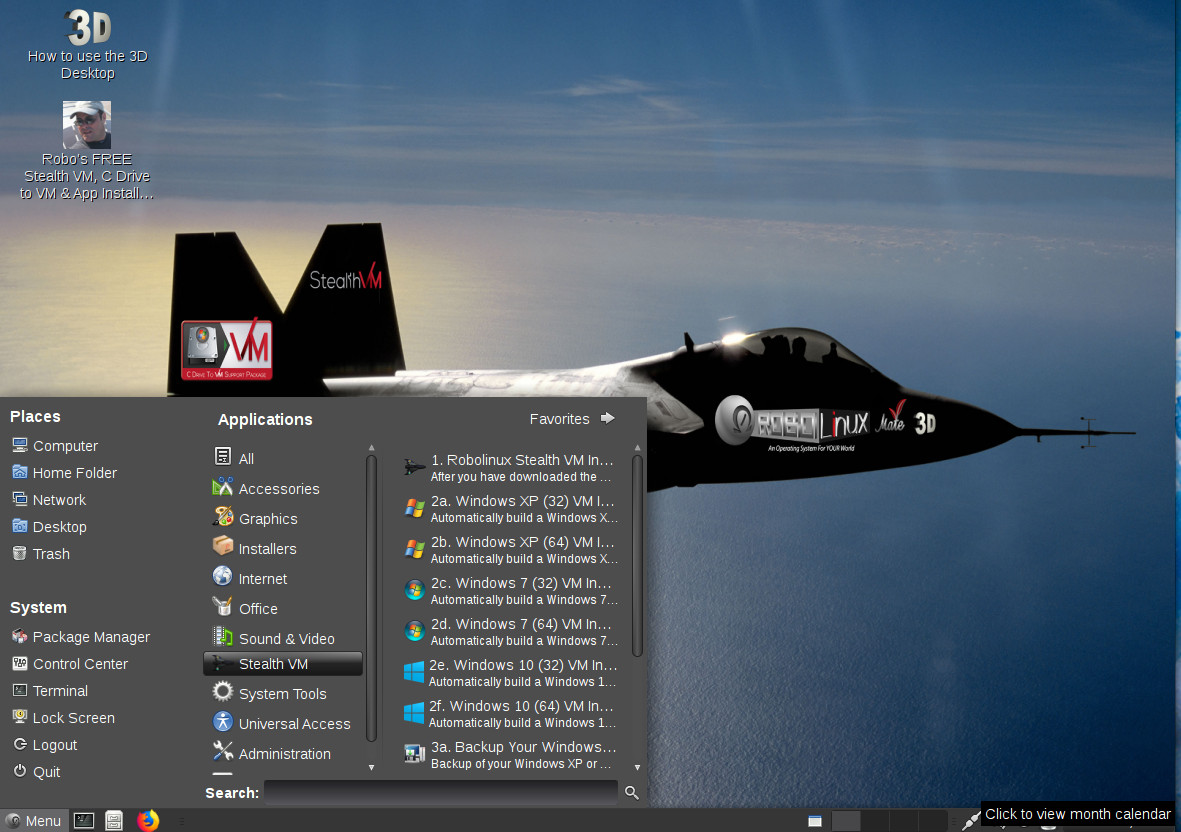Click Quit in System list

pos(36,773)
